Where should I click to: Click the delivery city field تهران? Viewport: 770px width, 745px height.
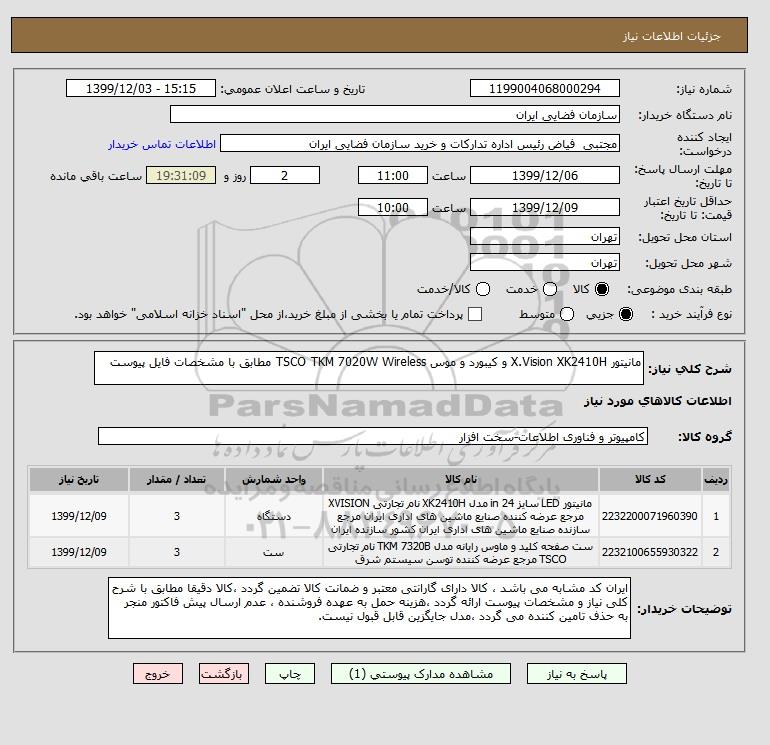[x=545, y=262]
